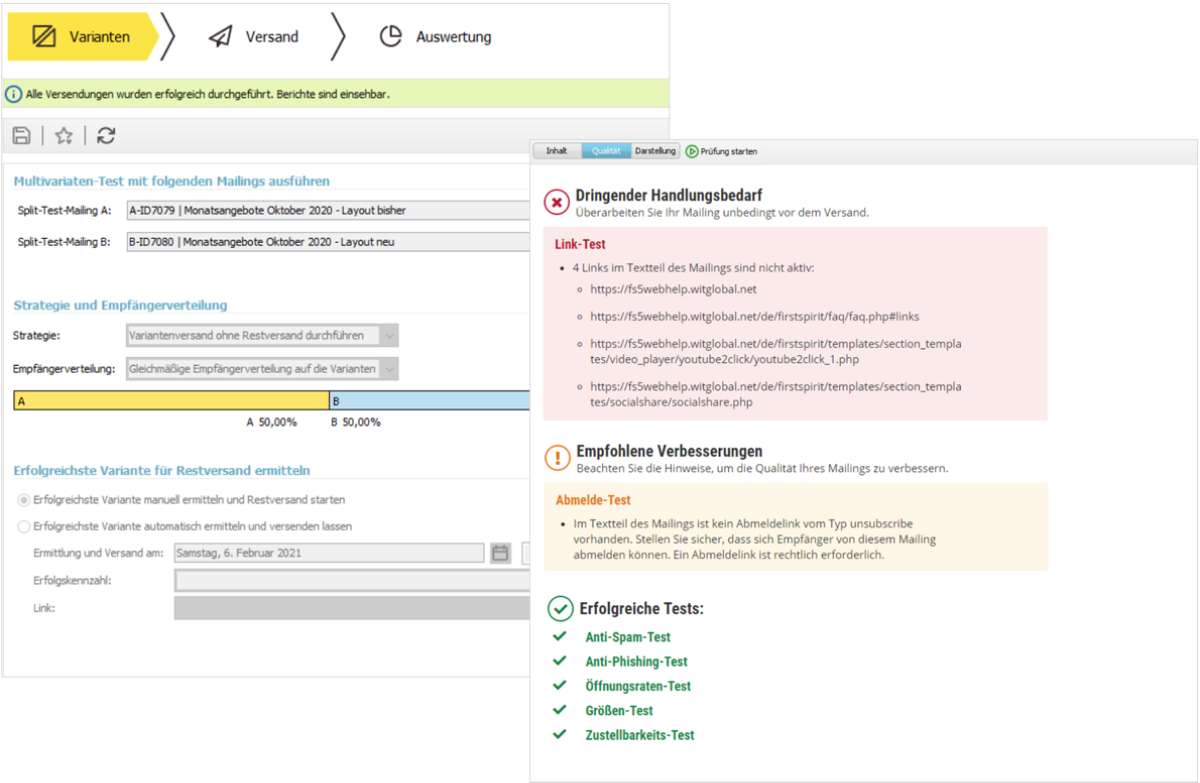Switch to the Inhalt tab
The image size is (1200, 783).
pyautogui.click(x=556, y=151)
